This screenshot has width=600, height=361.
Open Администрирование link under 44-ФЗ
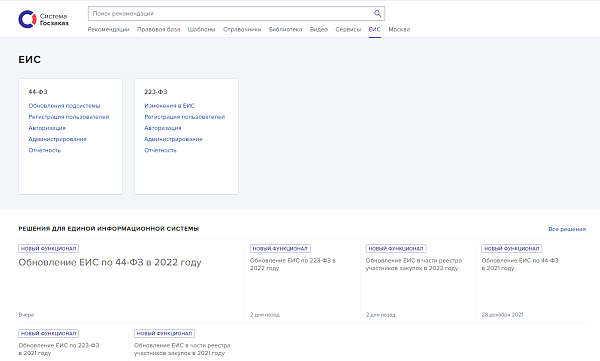57,139
